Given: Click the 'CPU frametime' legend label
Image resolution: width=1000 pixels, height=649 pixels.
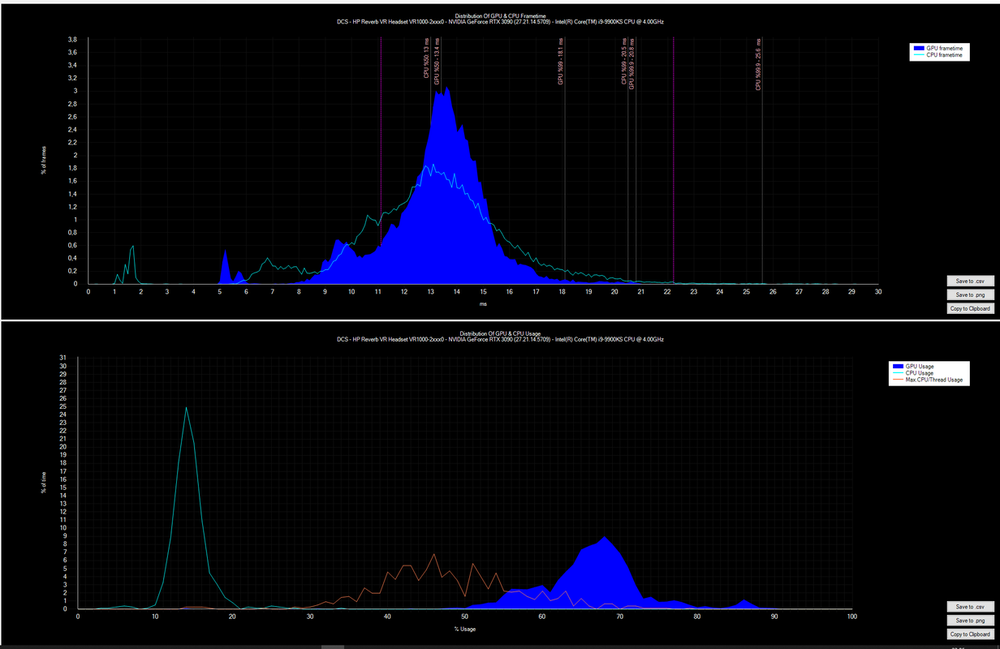Looking at the screenshot, I should click(x=945, y=55).
